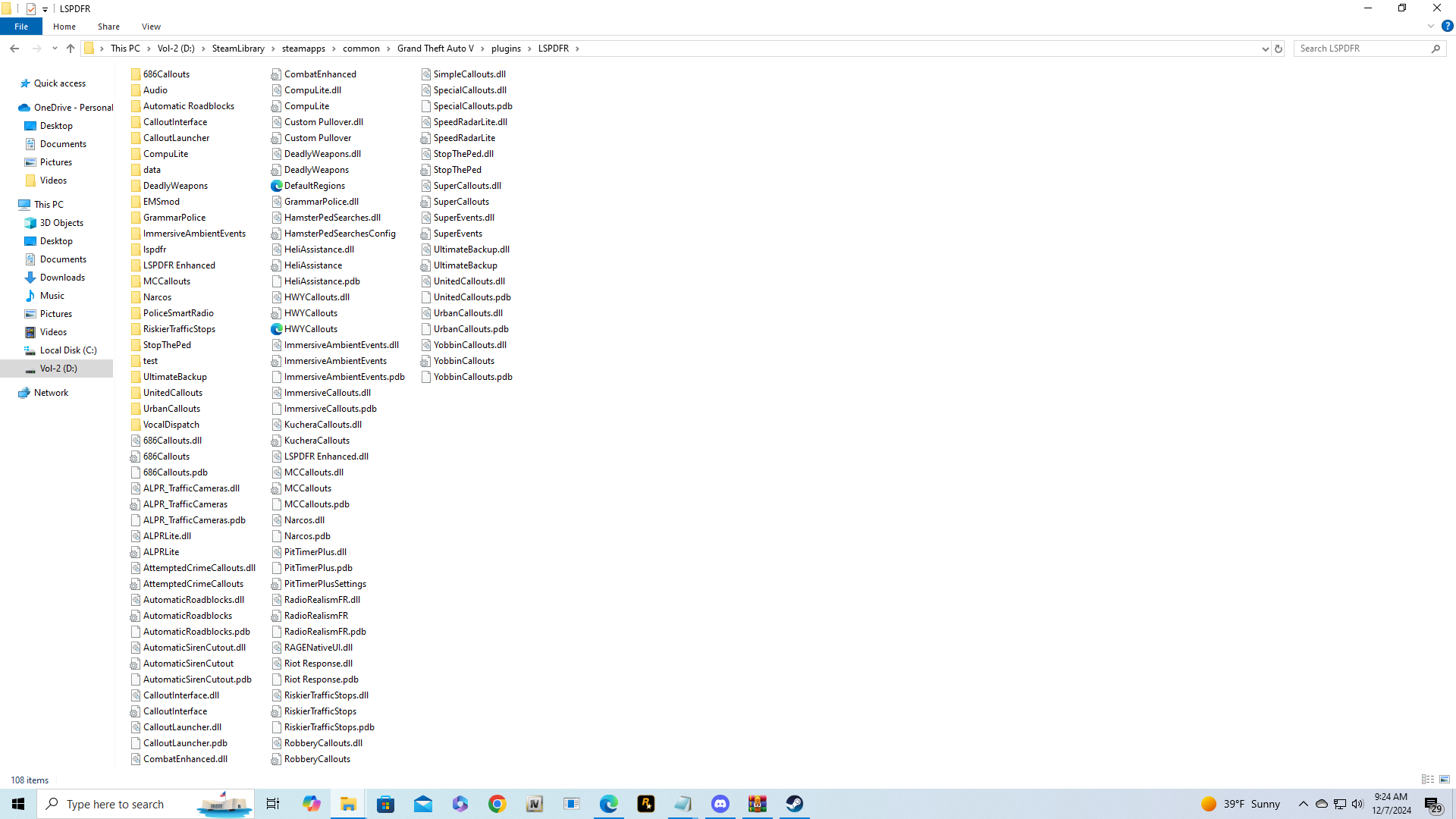1456x819 pixels.
Task: Open the address bar history dropdown
Action: 1265,49
